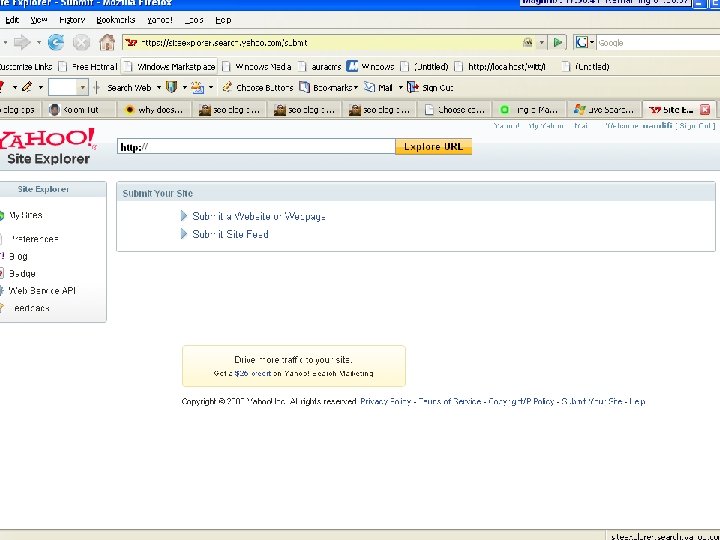The width and height of the screenshot is (720, 540).
Task: Click the Terms of Service footer link
Action: click(450, 401)
